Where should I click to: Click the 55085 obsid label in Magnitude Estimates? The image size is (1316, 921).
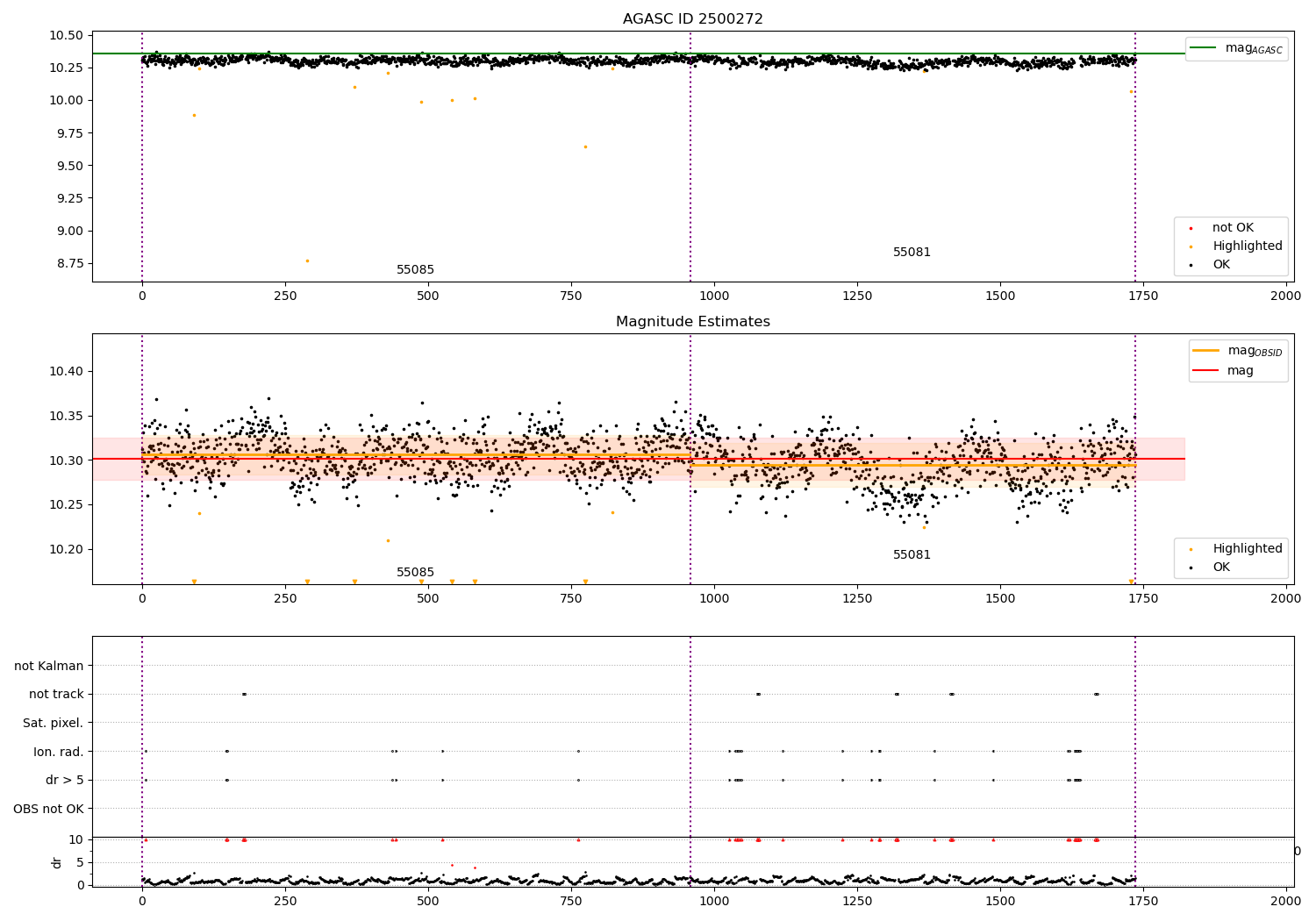point(415,572)
